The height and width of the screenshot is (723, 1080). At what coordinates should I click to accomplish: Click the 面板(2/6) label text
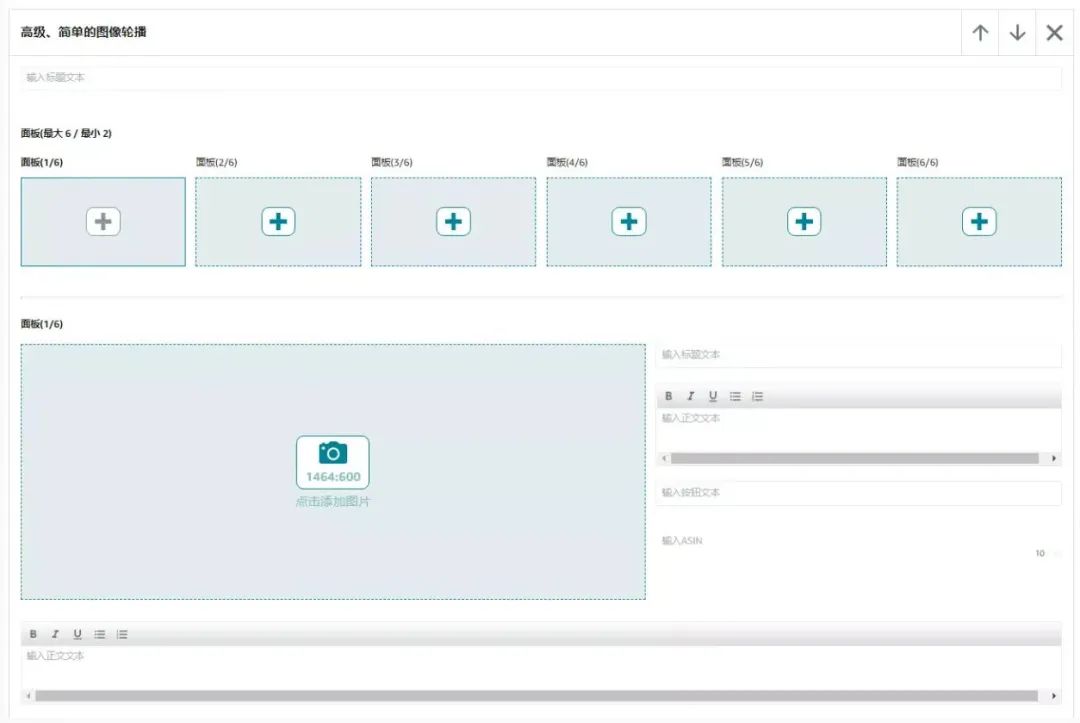(x=216, y=163)
